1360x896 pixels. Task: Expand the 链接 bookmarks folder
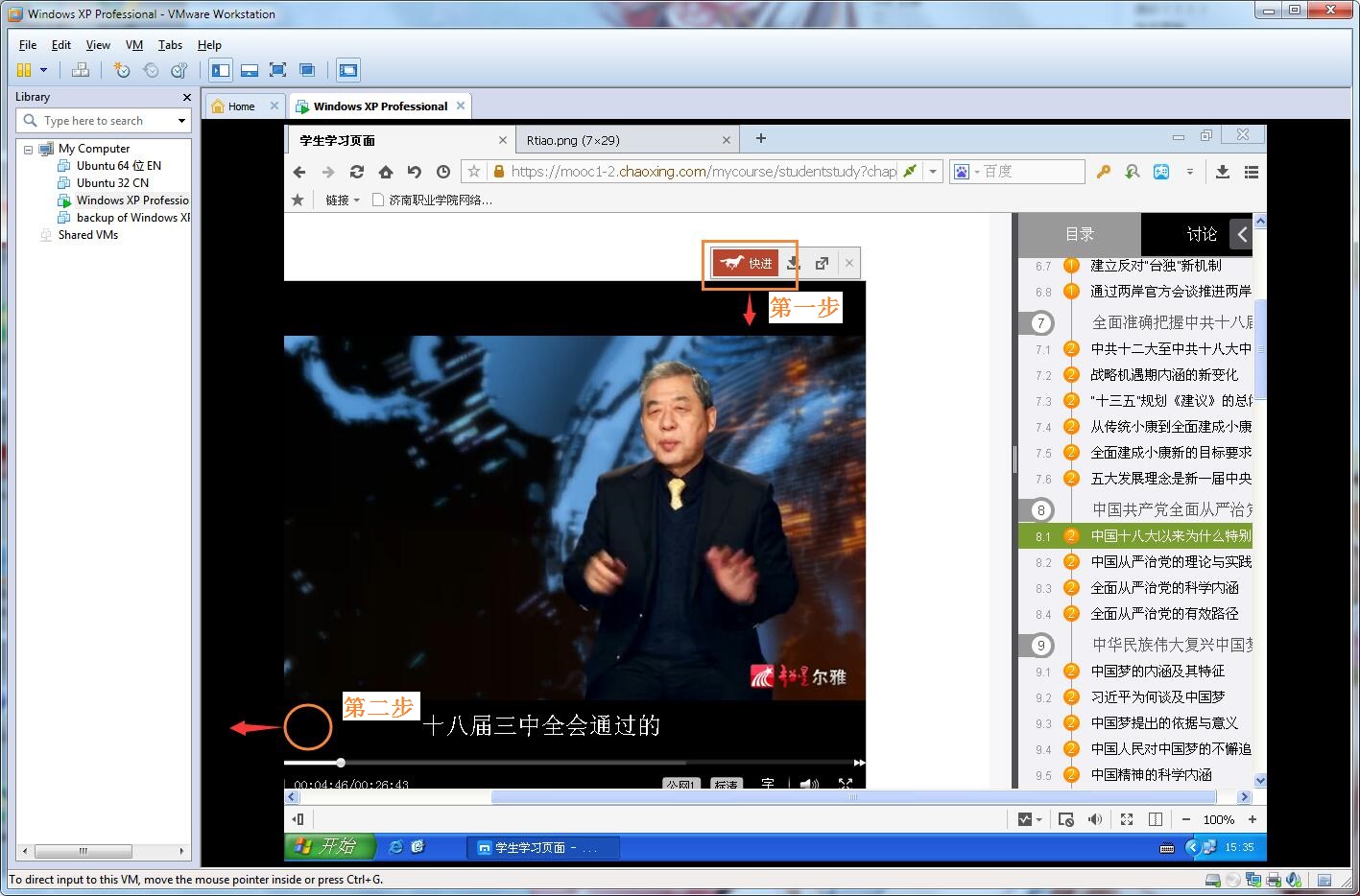(342, 200)
